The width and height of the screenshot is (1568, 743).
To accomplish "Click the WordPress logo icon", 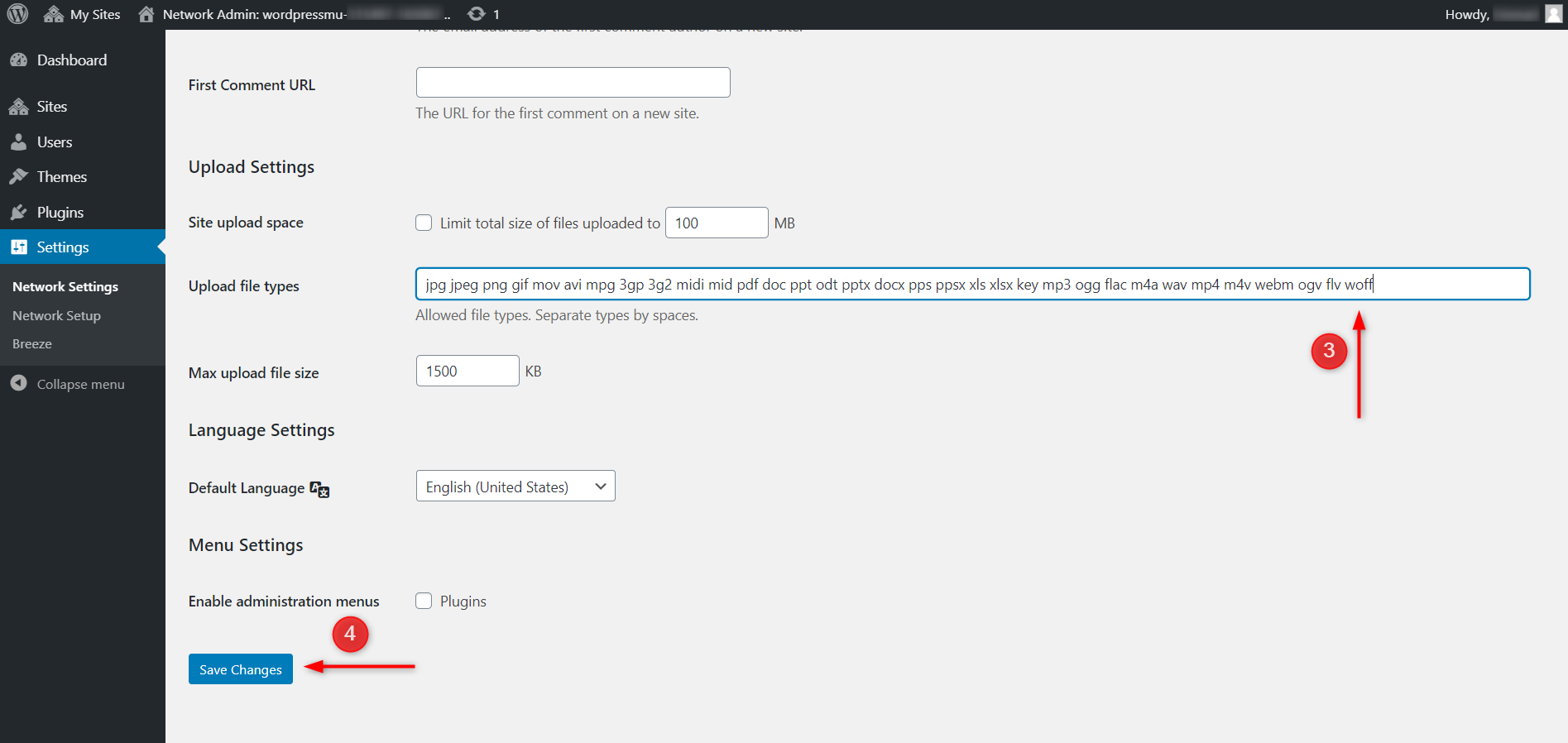I will click(x=17, y=14).
